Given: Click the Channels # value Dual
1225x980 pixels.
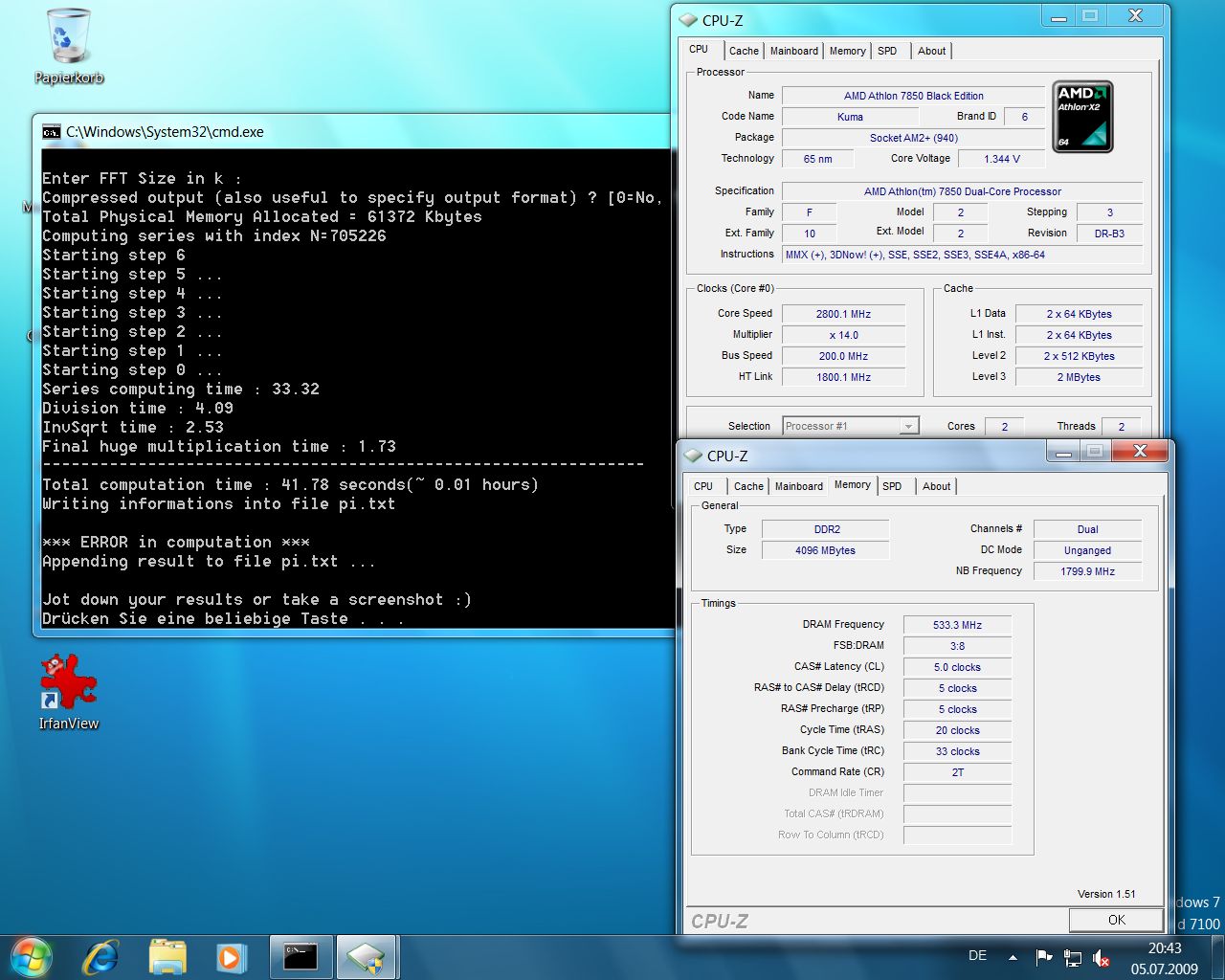Looking at the screenshot, I should 1087,529.
